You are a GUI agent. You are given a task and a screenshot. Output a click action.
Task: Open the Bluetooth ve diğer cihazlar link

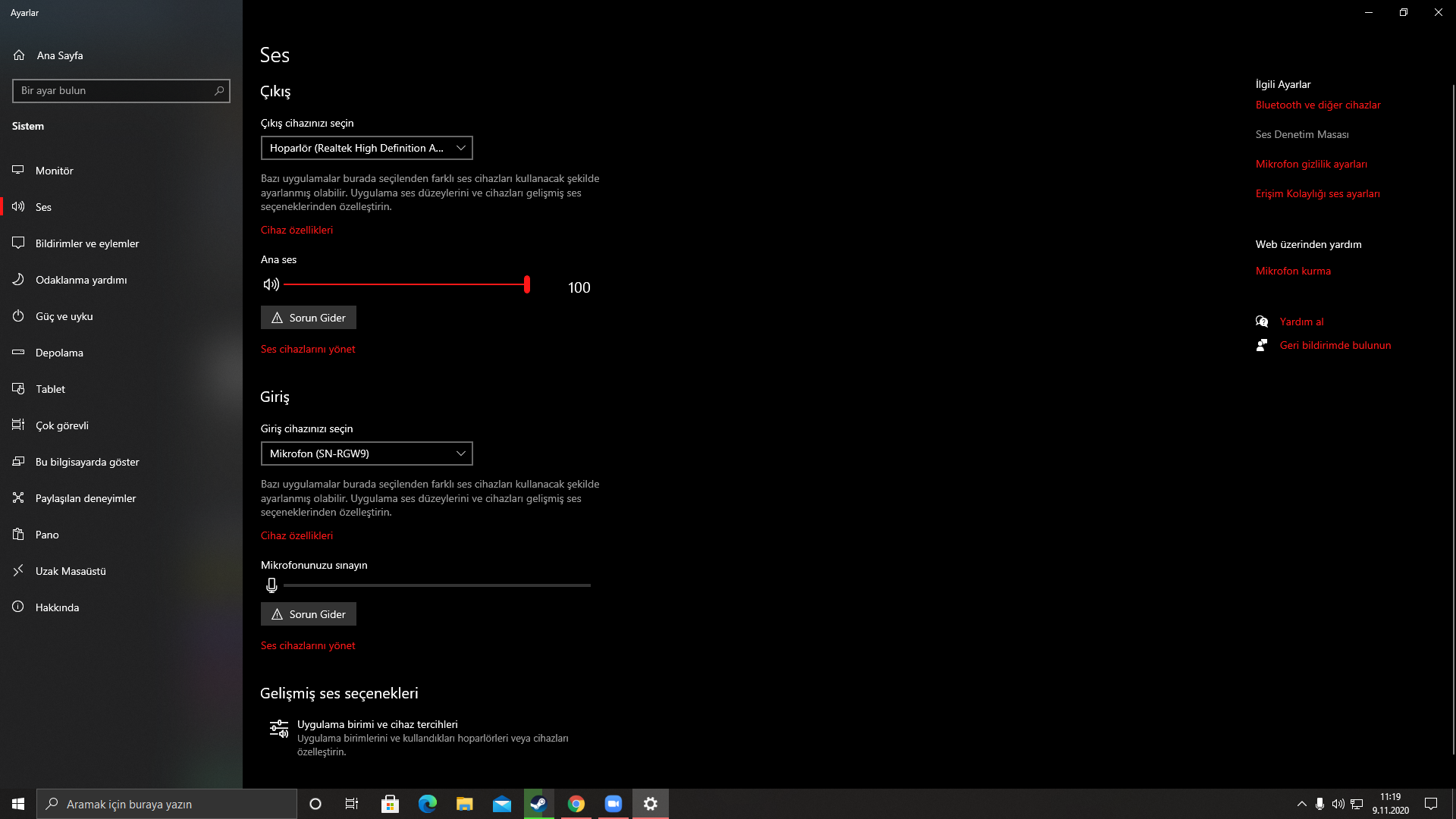point(1318,105)
